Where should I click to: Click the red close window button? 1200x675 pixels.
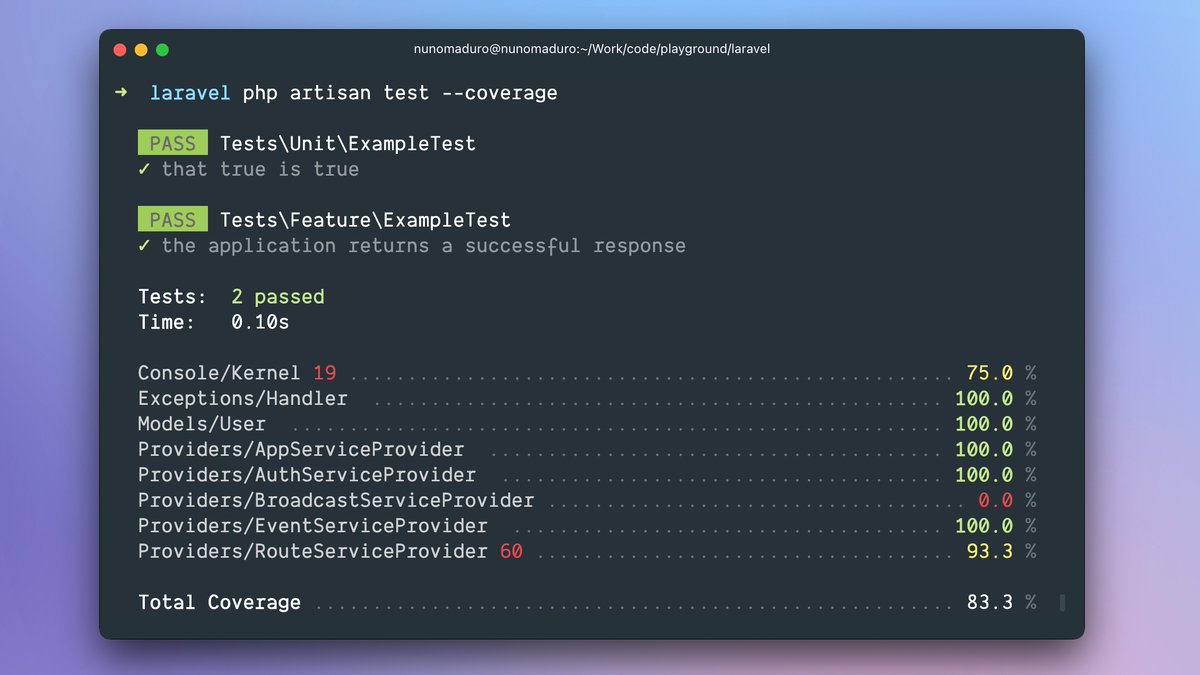tap(120, 50)
